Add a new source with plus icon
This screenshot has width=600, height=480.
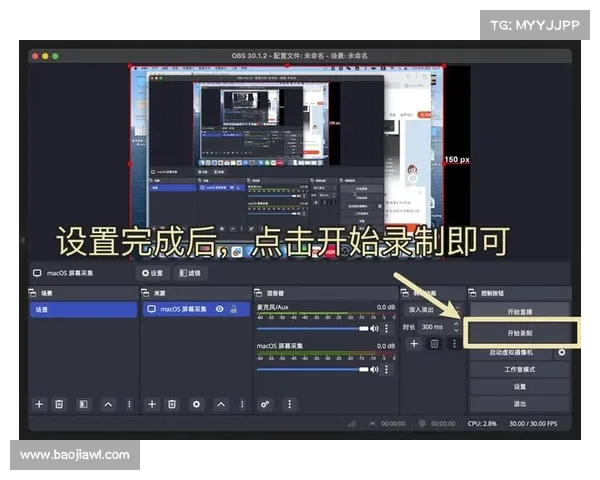click(152, 404)
